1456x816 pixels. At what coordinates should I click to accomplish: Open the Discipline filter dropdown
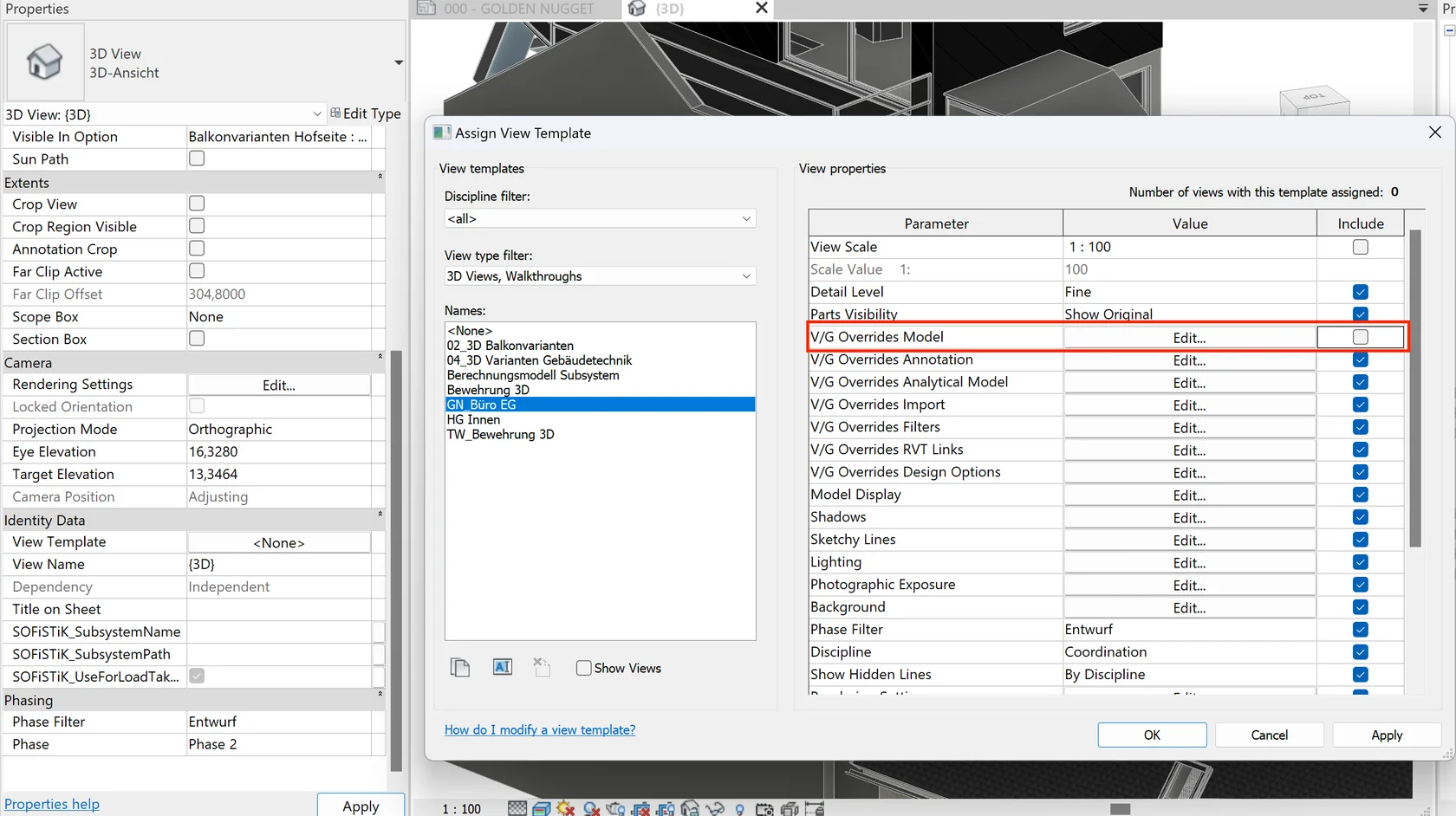pyautogui.click(x=600, y=219)
